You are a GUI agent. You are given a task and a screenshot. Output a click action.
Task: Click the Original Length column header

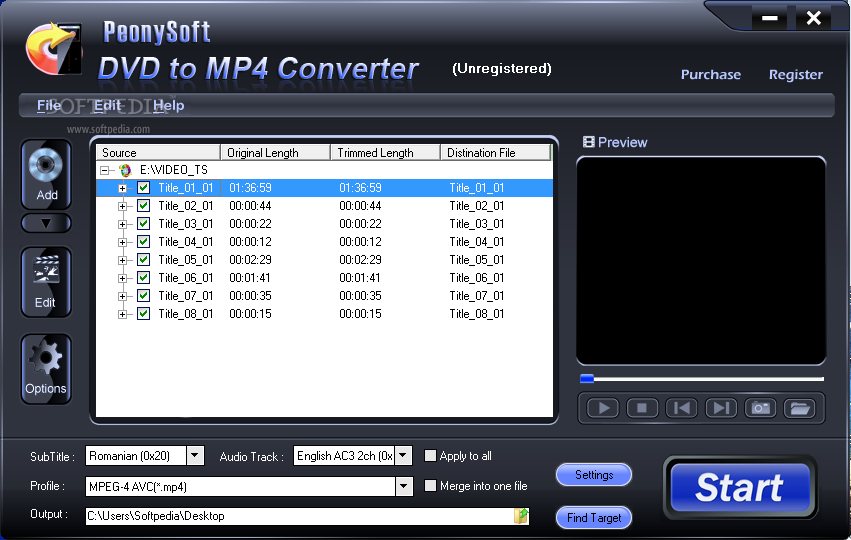[276, 153]
